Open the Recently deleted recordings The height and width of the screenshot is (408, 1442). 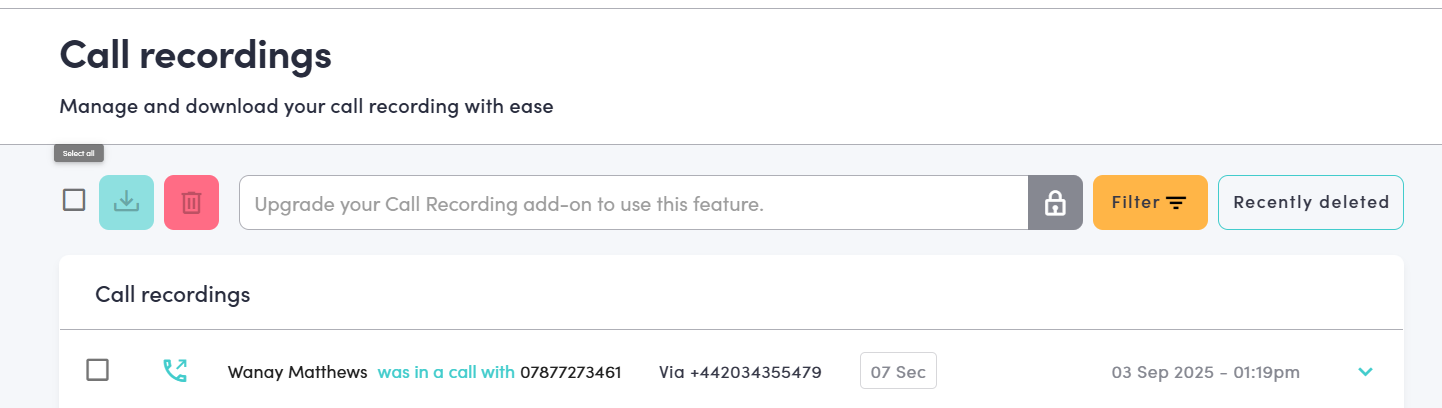click(1311, 202)
